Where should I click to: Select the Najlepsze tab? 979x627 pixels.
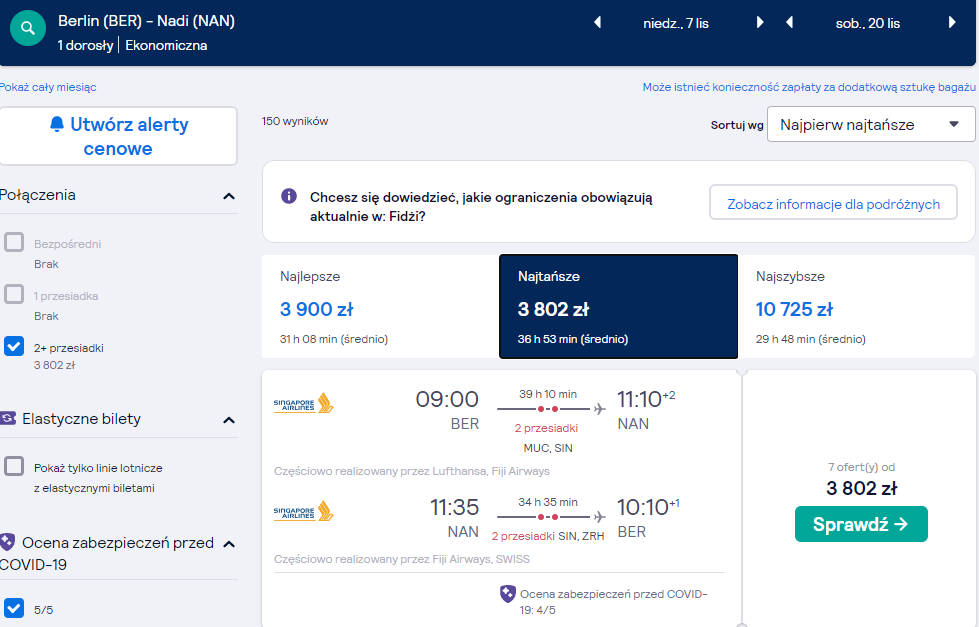(380, 306)
